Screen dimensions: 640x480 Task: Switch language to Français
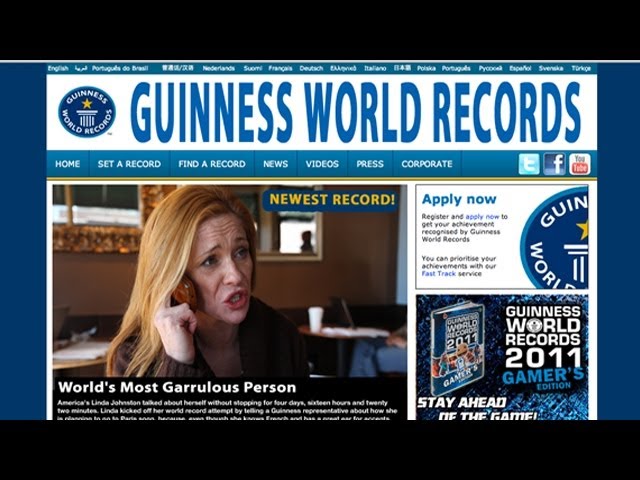(x=280, y=68)
